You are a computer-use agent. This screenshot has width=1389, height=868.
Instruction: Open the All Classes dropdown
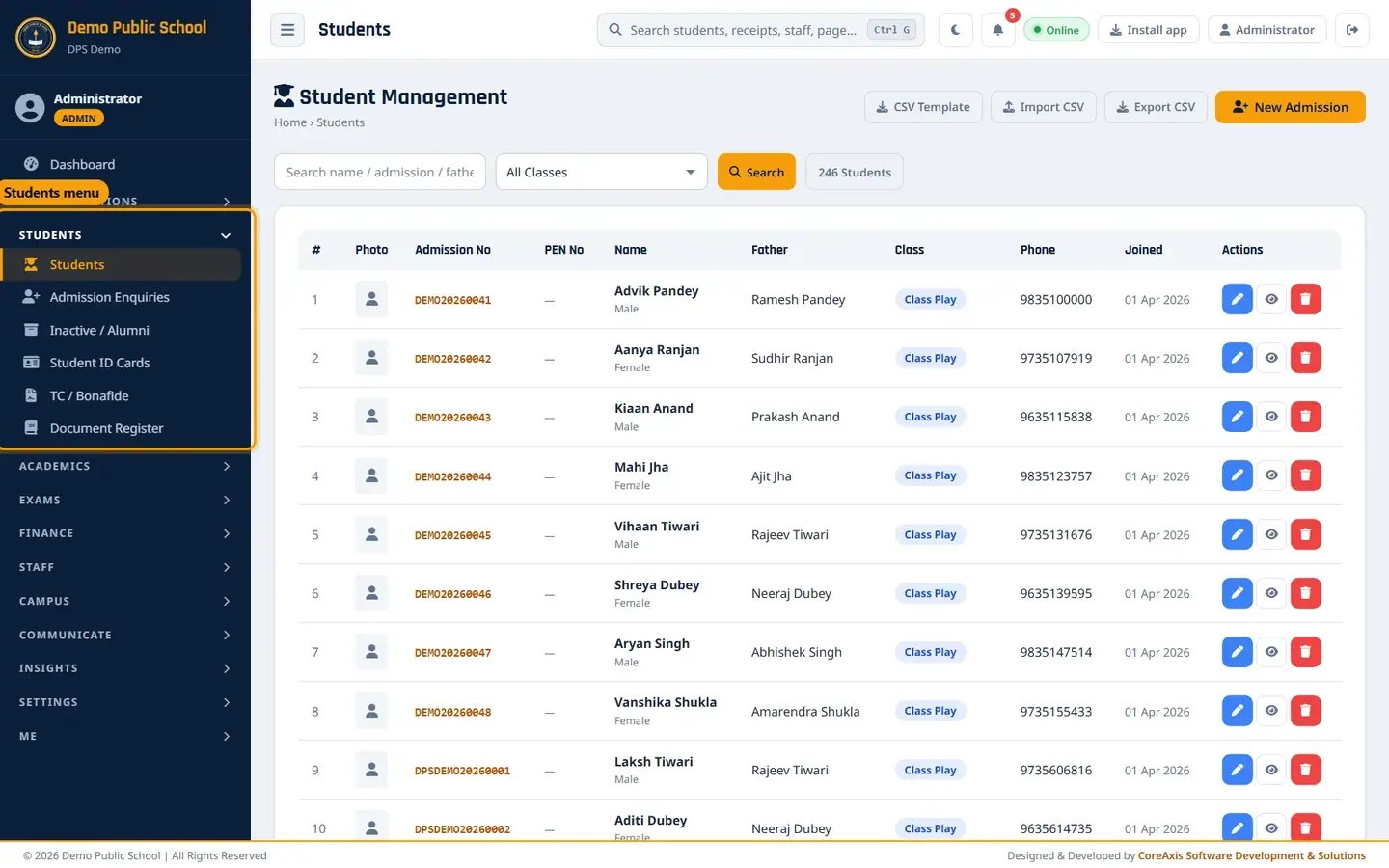tap(602, 172)
